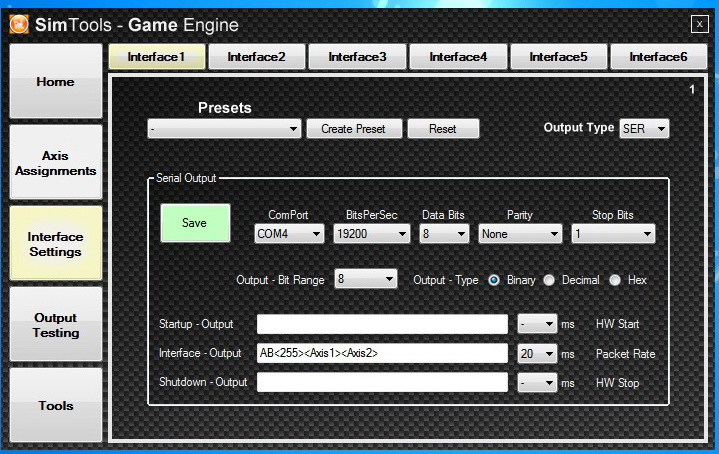Viewport: 719px width, 454px height.
Task: Open the ComPort COM4 dropdown
Action: (x=289, y=234)
